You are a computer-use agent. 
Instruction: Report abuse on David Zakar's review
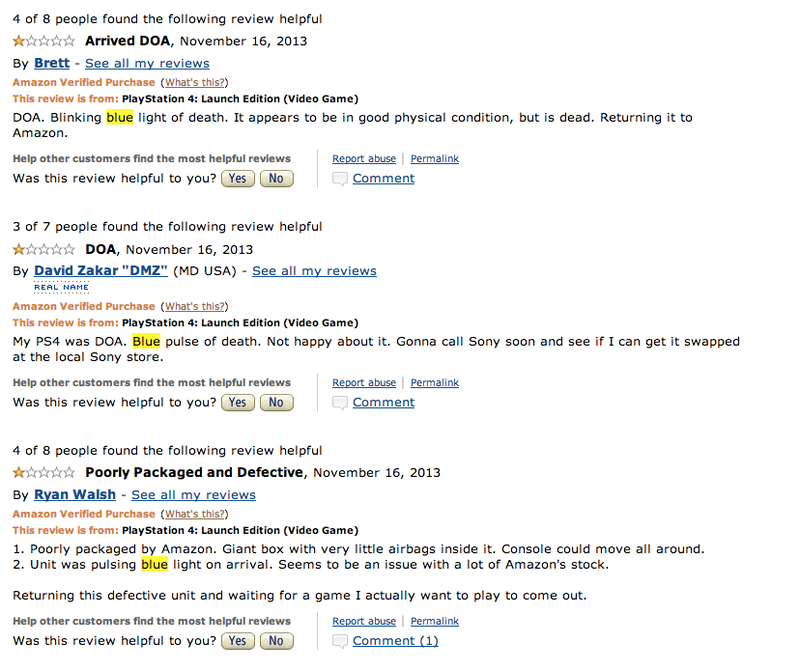click(x=364, y=383)
